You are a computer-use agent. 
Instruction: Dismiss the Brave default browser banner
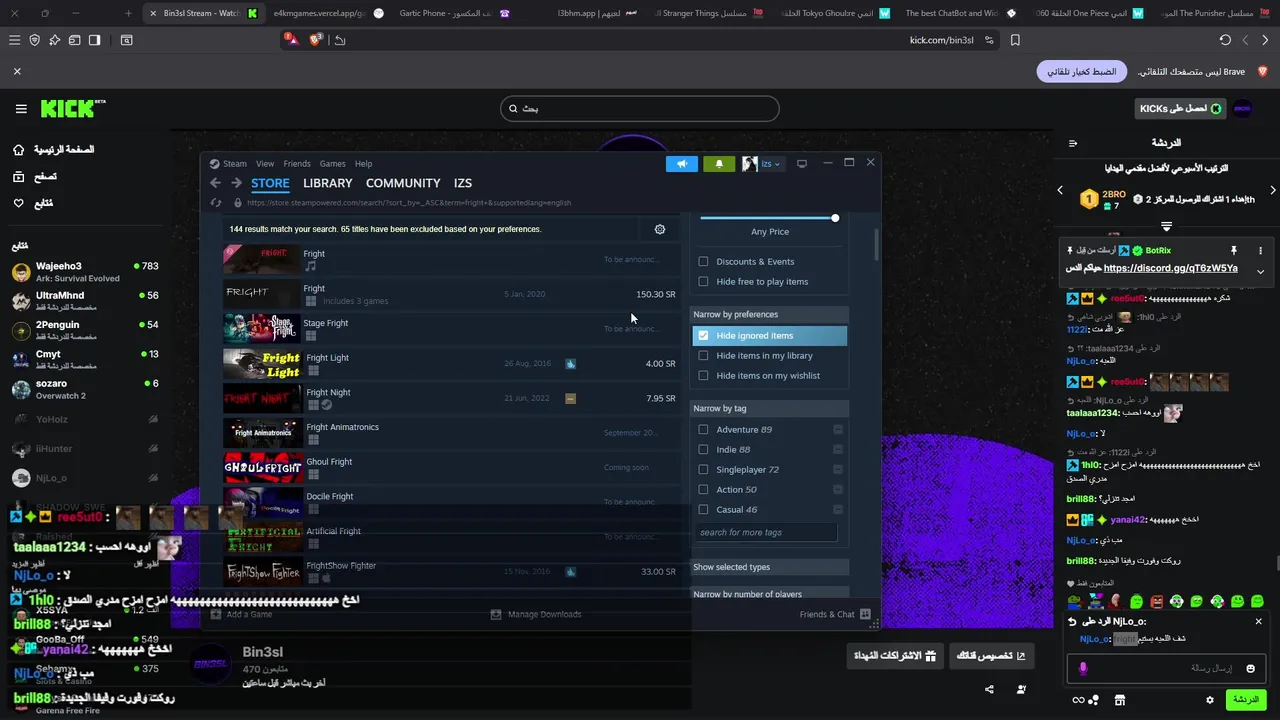17,71
